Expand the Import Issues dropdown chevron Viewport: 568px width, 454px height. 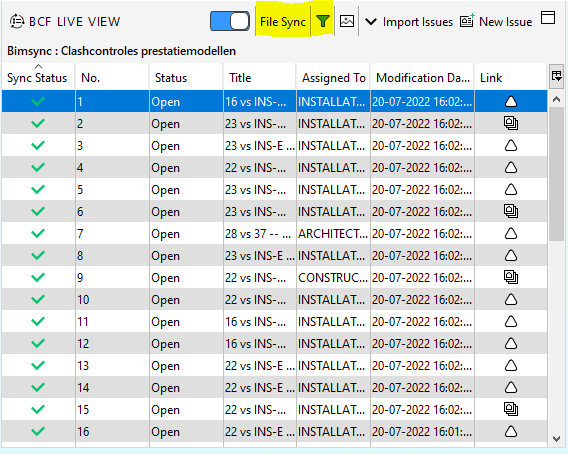371,22
